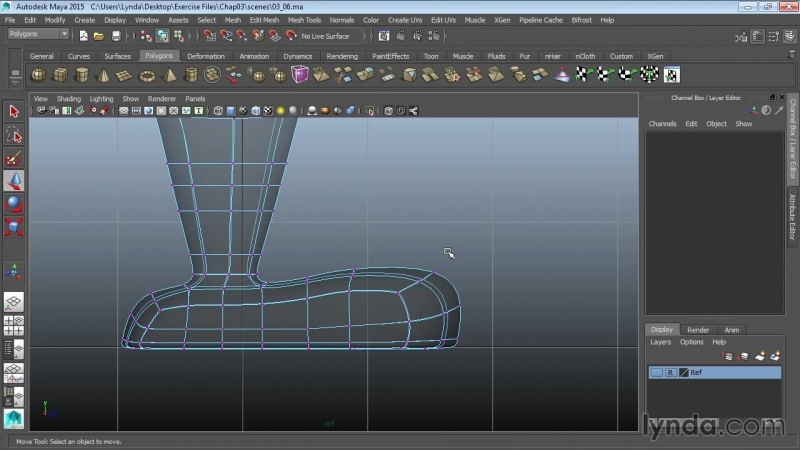Open the viewport Shading menu
The width and height of the screenshot is (800, 450).
pos(68,98)
